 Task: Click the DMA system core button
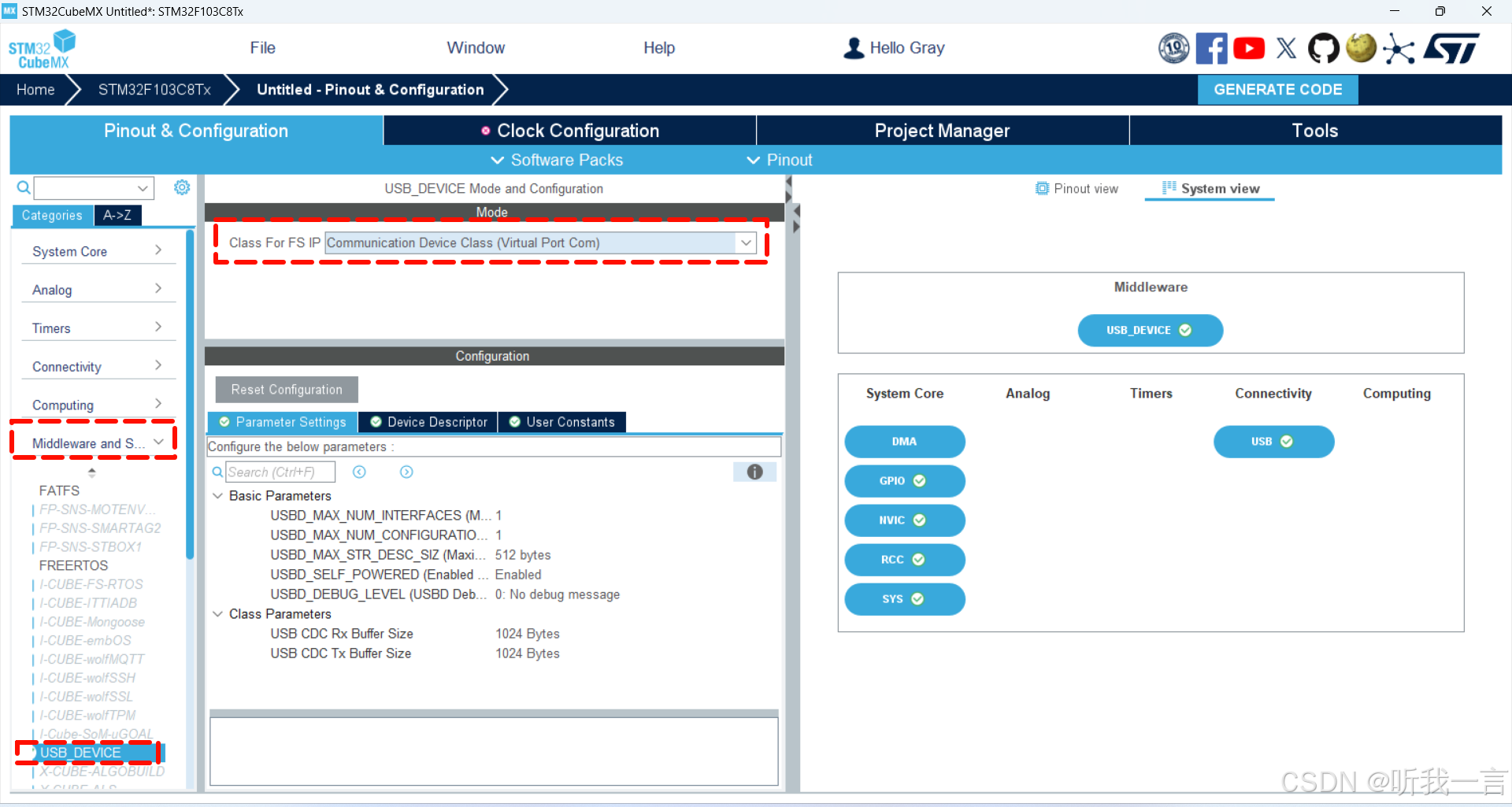point(905,442)
